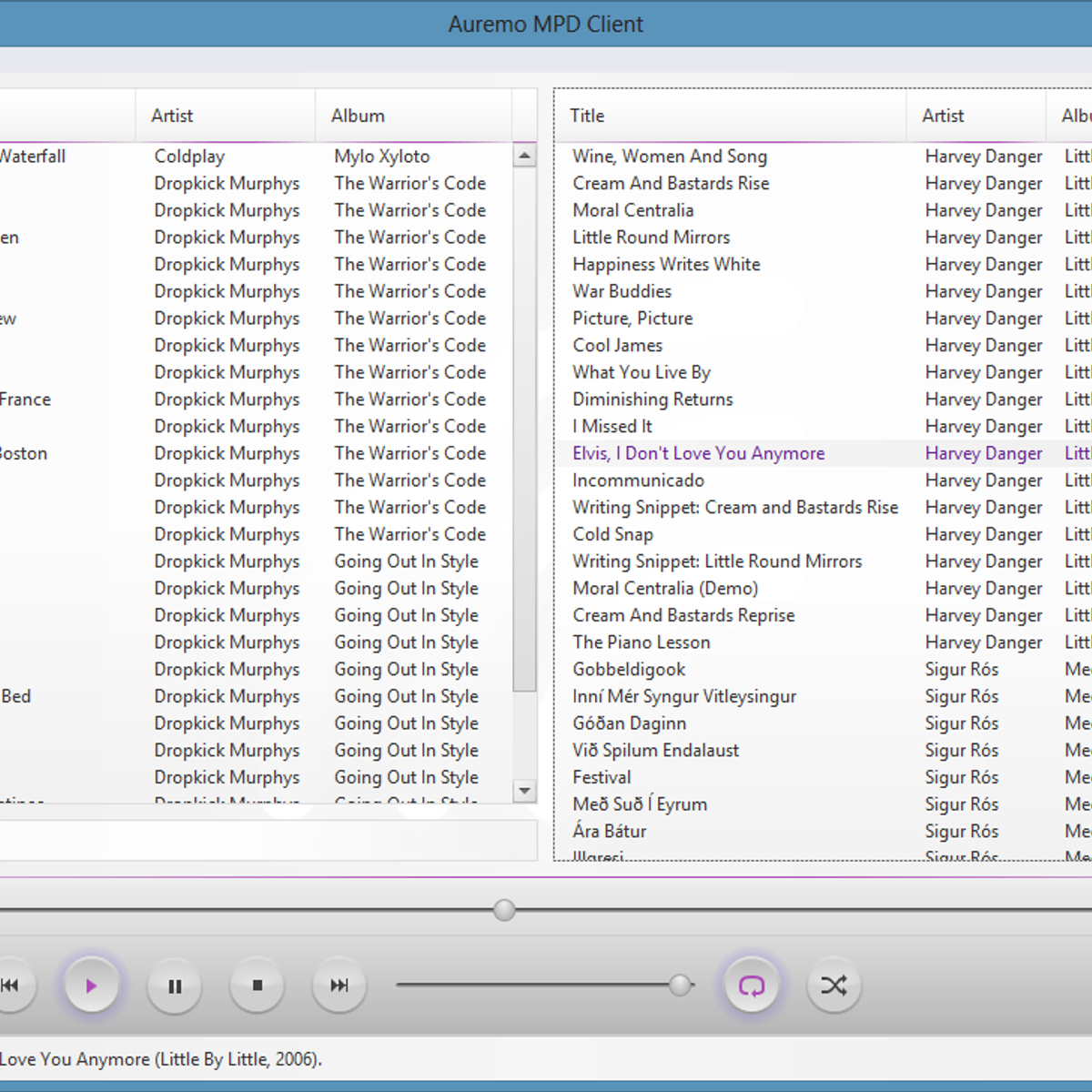Select playlist song Cream And Bastards Reprise
The width and height of the screenshot is (1092, 1092).
click(824, 615)
